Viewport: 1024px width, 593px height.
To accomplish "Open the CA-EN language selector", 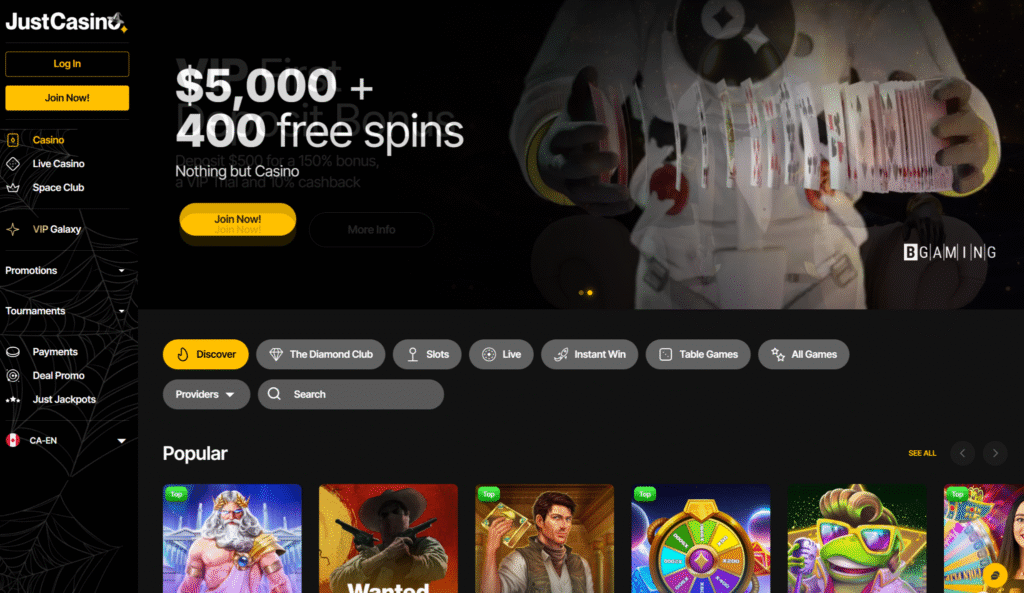I will click(65, 441).
